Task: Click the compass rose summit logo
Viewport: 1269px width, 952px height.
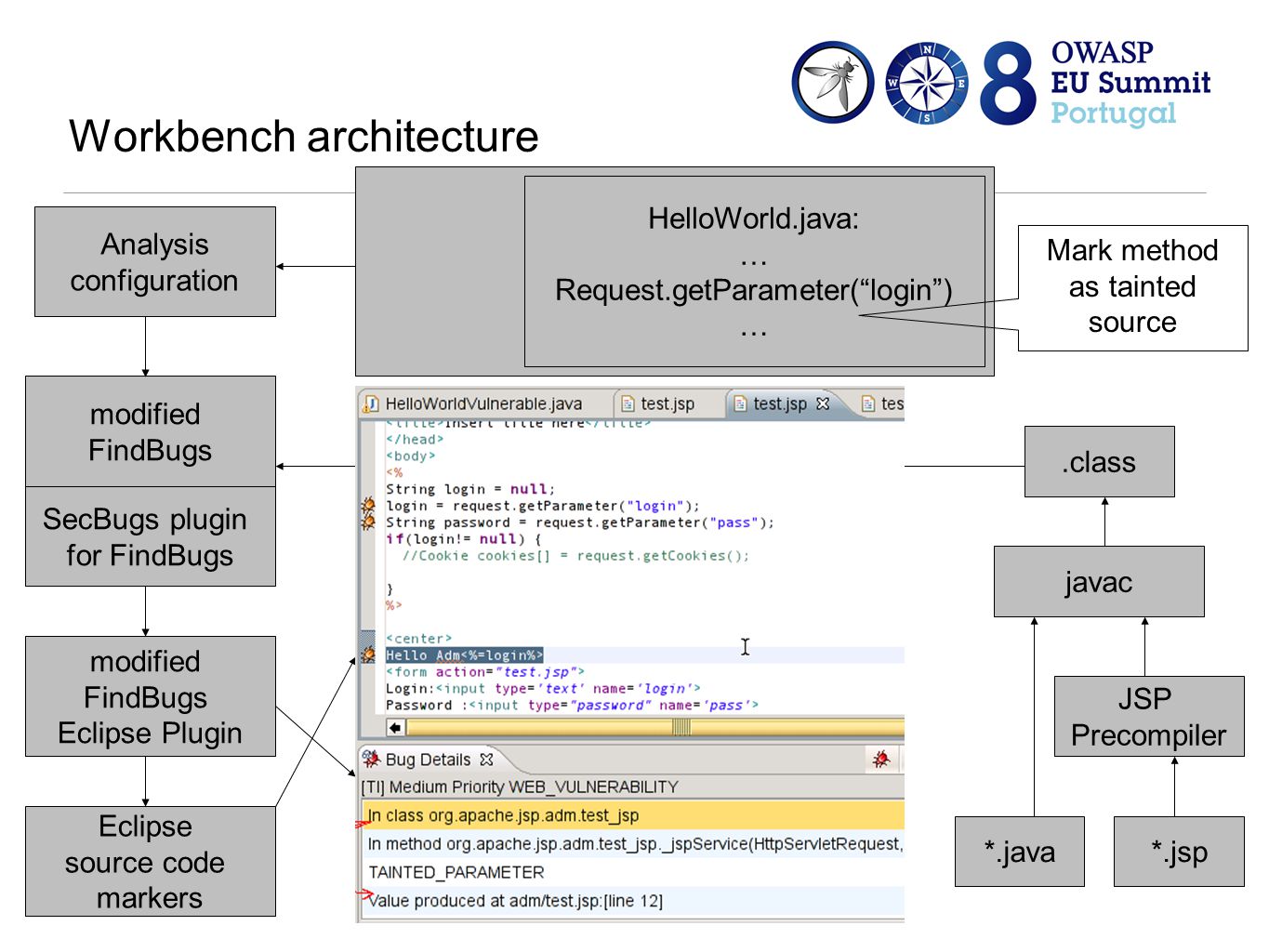Action: coord(926,84)
